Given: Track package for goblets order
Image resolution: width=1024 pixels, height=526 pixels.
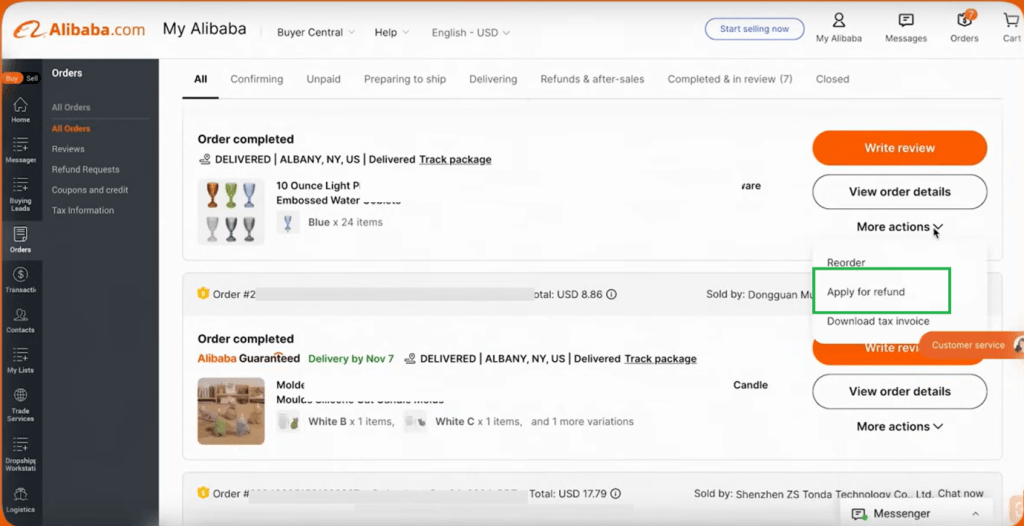Looking at the screenshot, I should [455, 159].
